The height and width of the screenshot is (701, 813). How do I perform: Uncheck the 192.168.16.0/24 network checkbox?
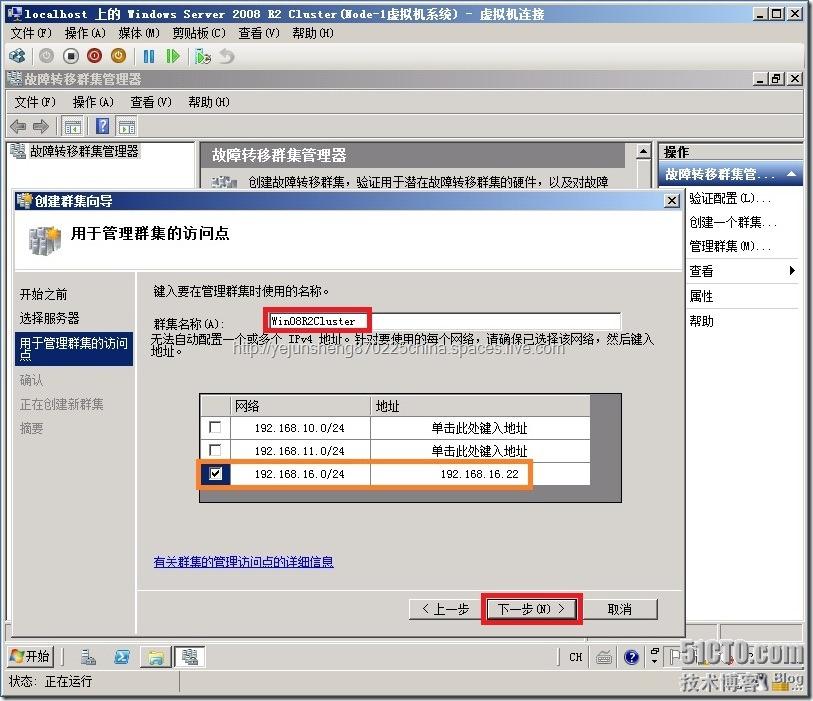coord(215,473)
